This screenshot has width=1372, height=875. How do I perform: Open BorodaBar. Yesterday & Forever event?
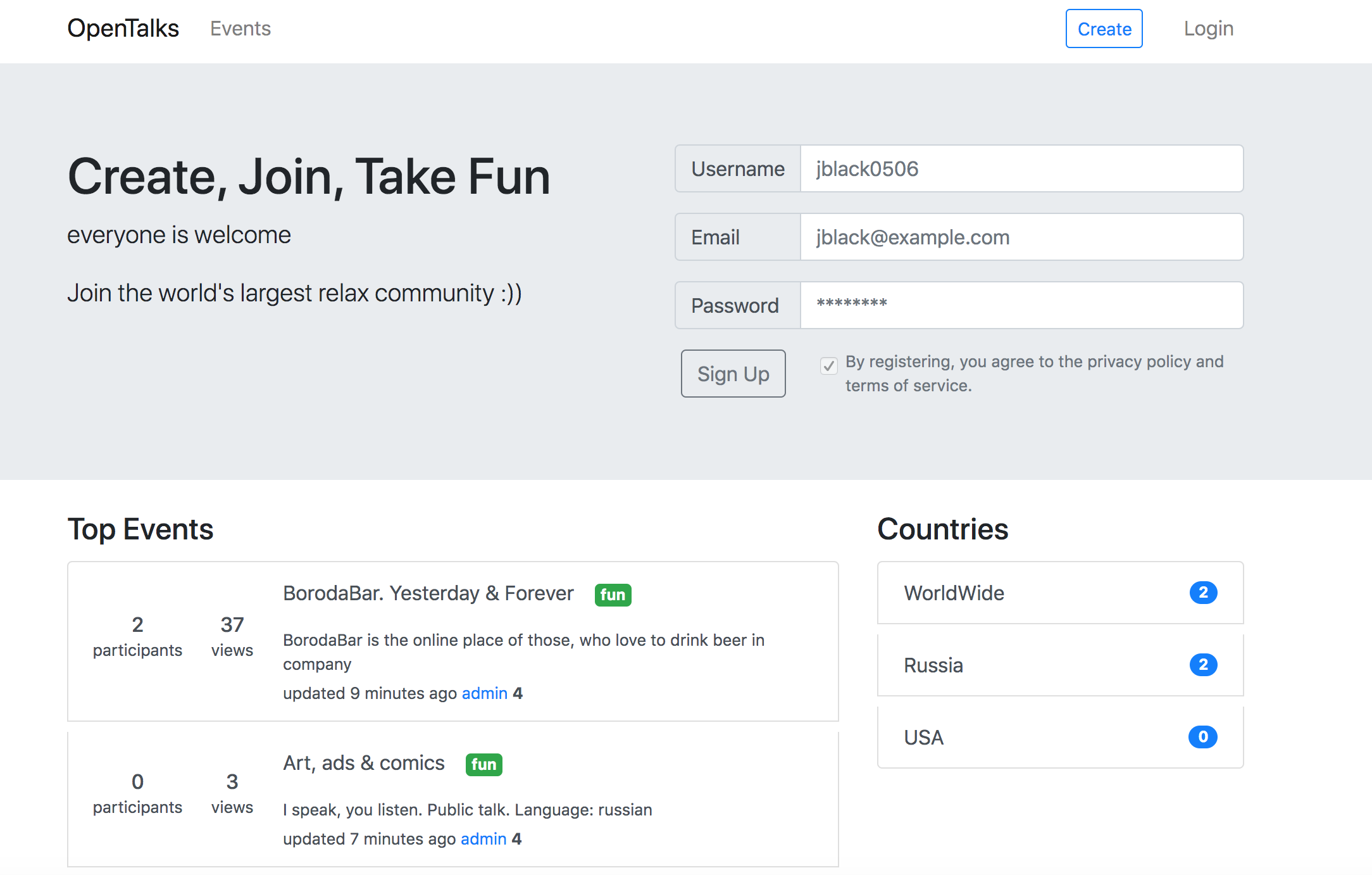tap(428, 593)
